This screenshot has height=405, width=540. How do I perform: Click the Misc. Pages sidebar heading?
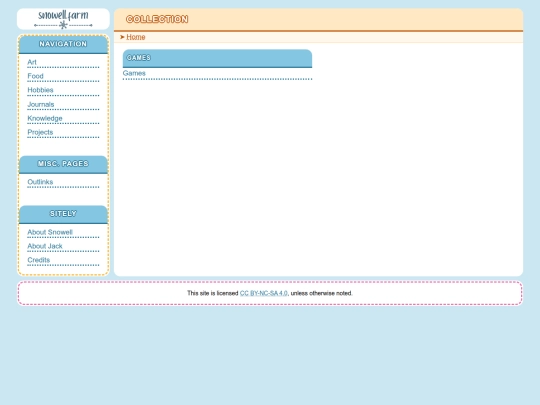coord(63,164)
